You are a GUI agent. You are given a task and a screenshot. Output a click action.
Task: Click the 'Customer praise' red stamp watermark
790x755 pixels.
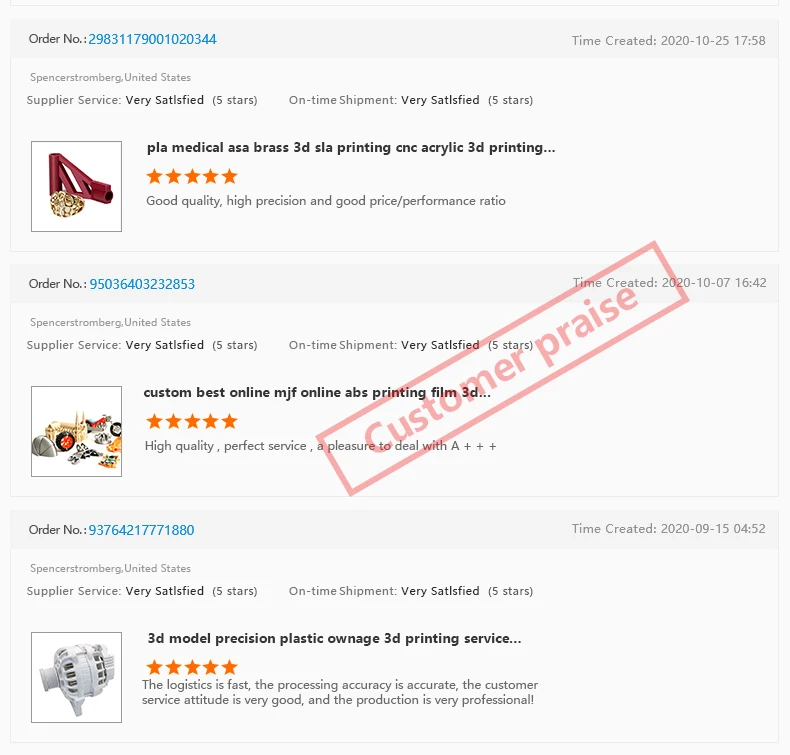(502, 368)
